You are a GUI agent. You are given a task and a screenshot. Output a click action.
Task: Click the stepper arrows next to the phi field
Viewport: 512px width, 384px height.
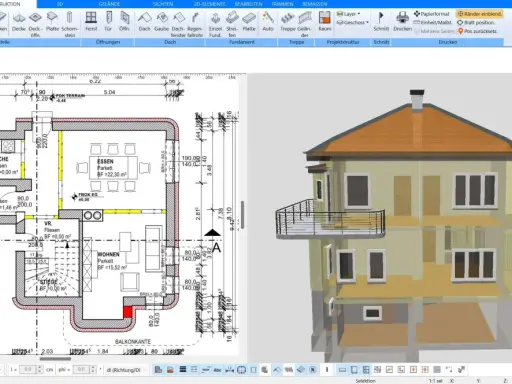pyautogui.click(x=93, y=369)
